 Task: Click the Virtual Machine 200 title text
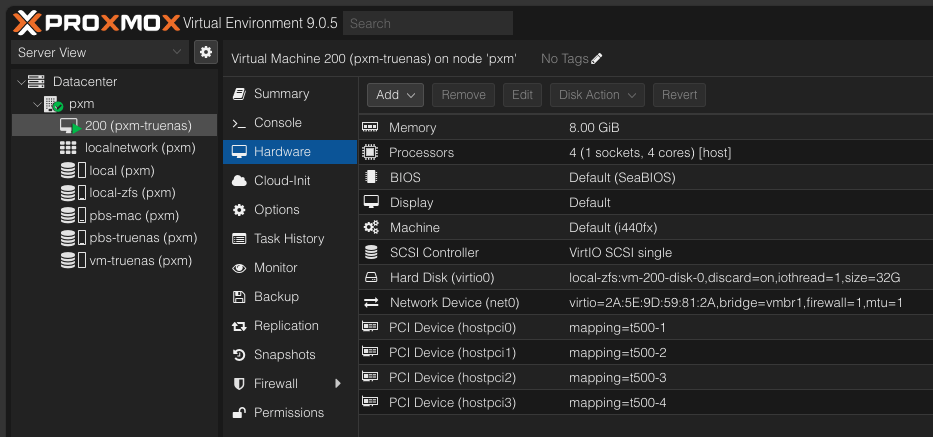tap(374, 58)
